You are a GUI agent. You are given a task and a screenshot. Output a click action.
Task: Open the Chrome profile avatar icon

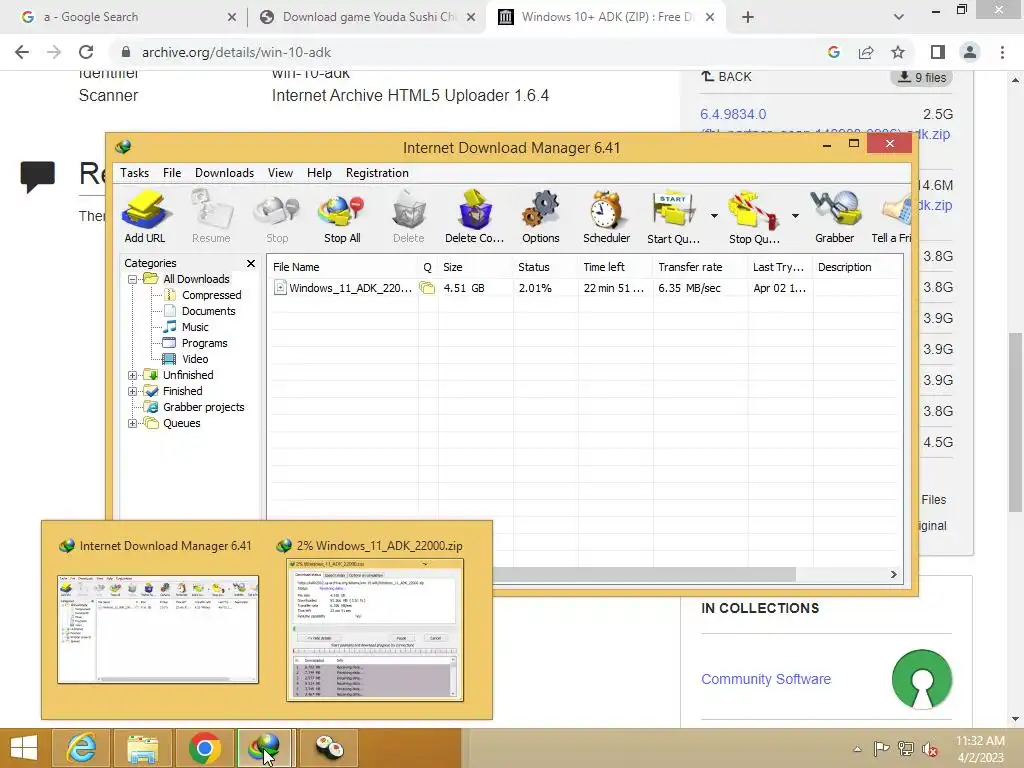970,52
